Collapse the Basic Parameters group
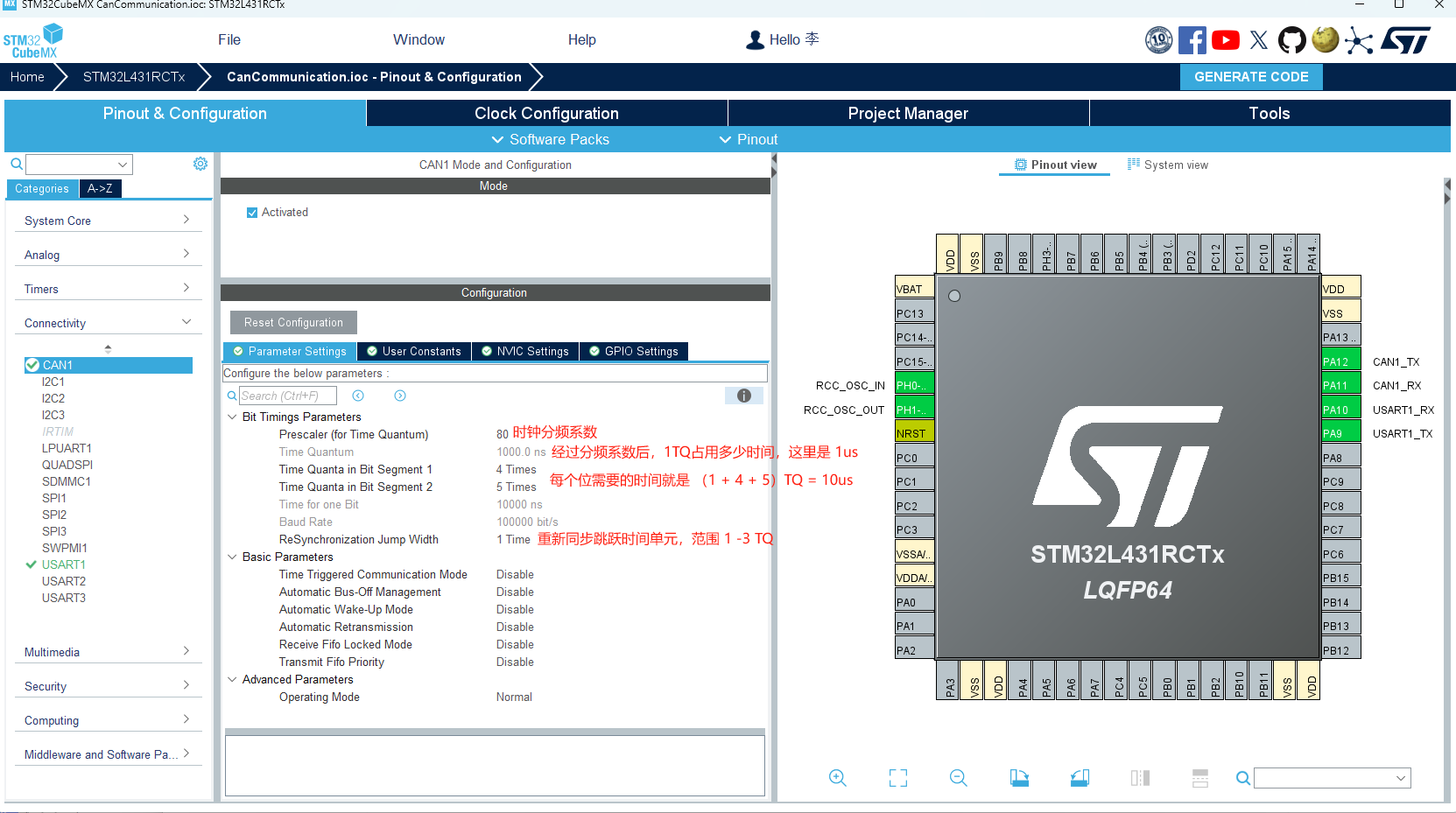This screenshot has height=813, width=1456. pyautogui.click(x=232, y=557)
